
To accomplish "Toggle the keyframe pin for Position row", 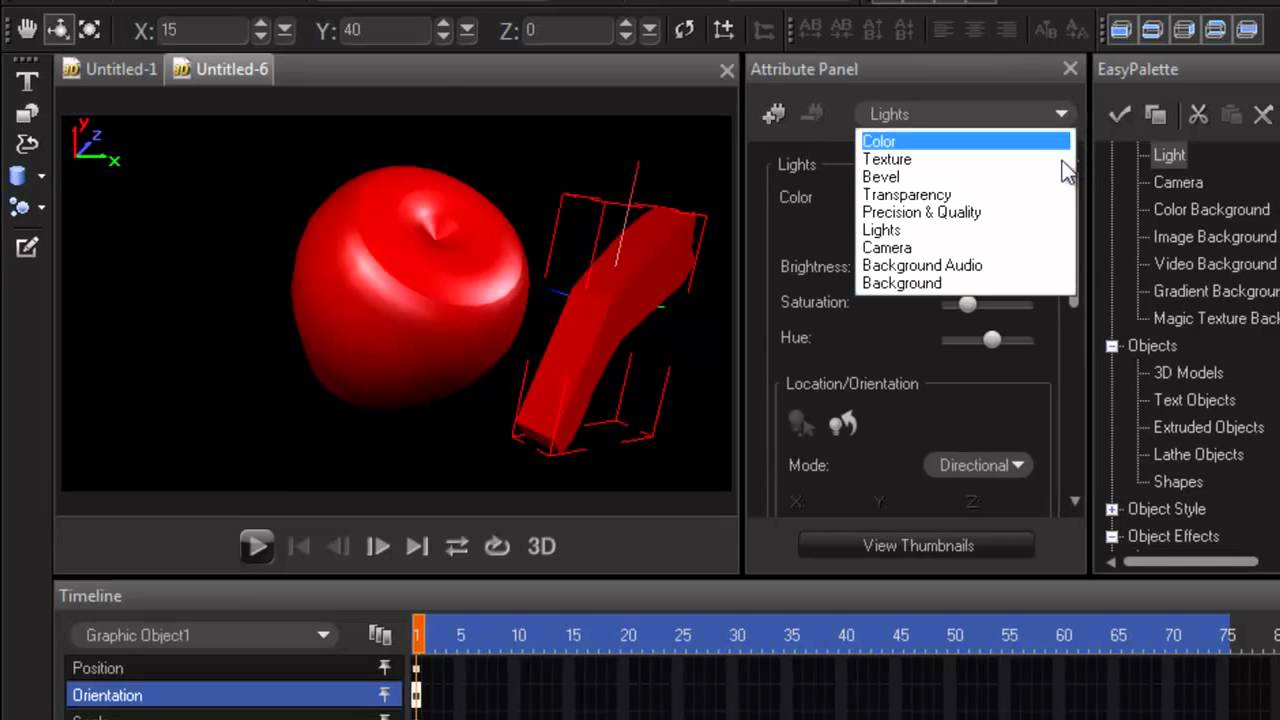I will coord(384,668).
